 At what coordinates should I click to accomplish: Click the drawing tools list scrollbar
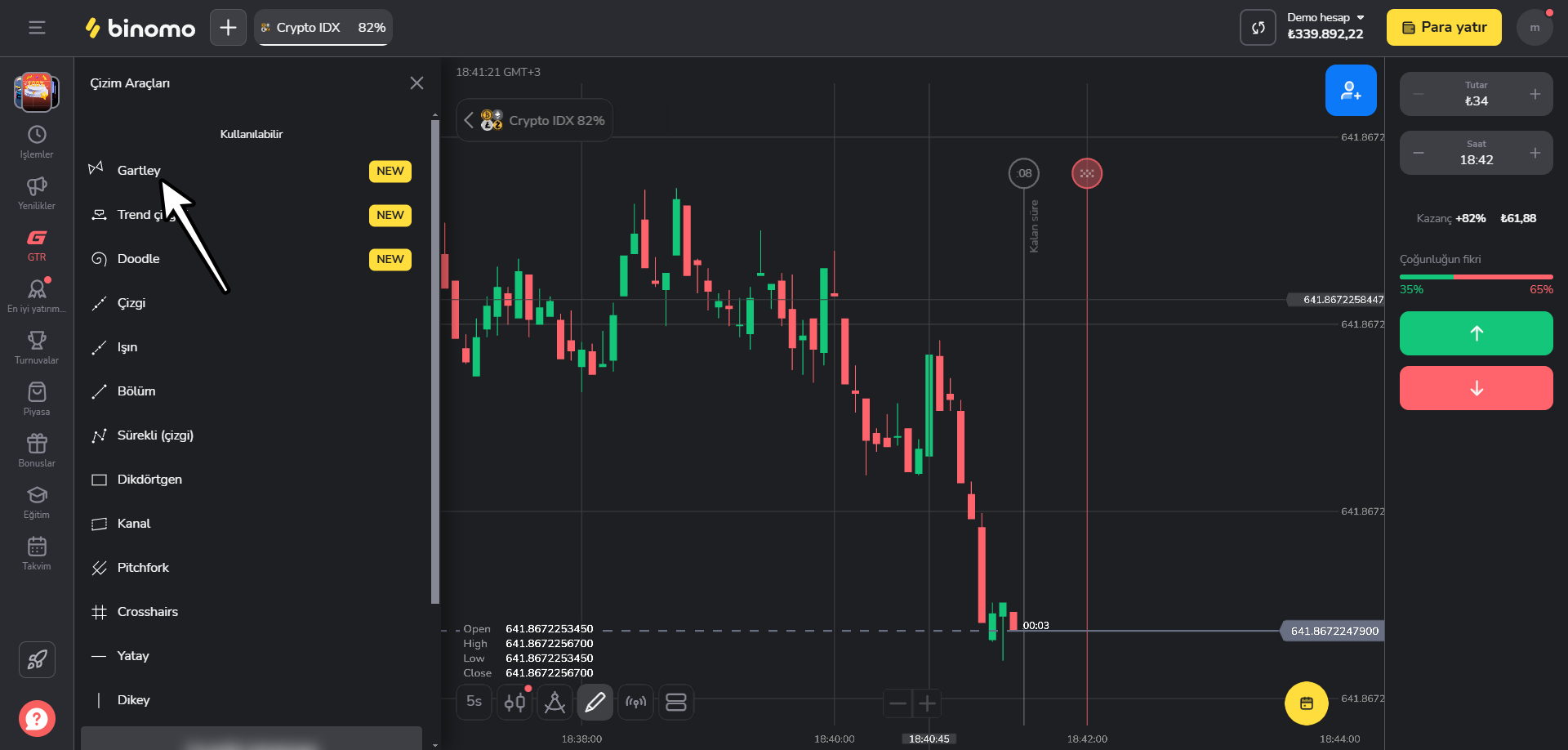click(435, 362)
